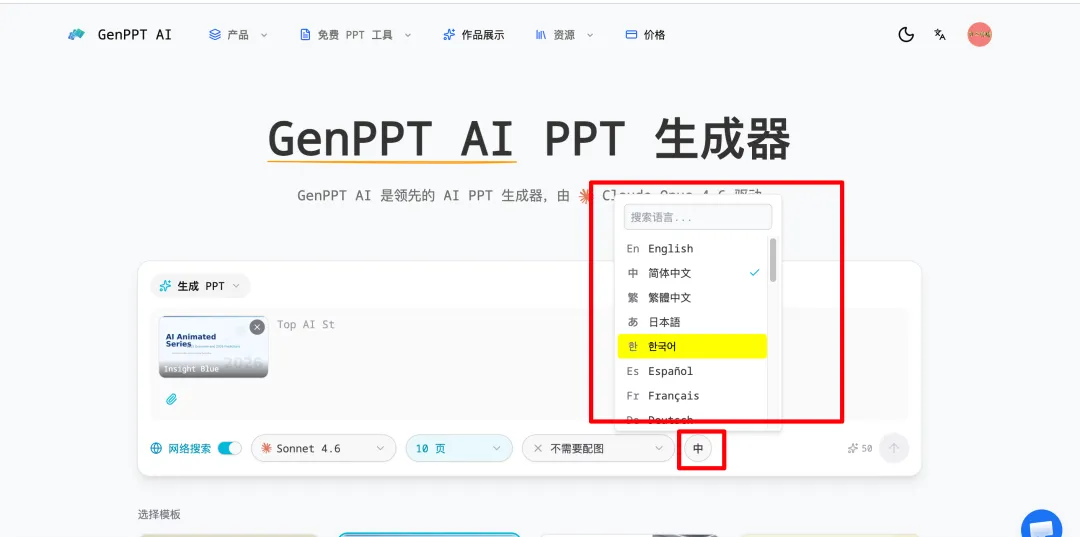Open the 产品 menu

(238, 34)
